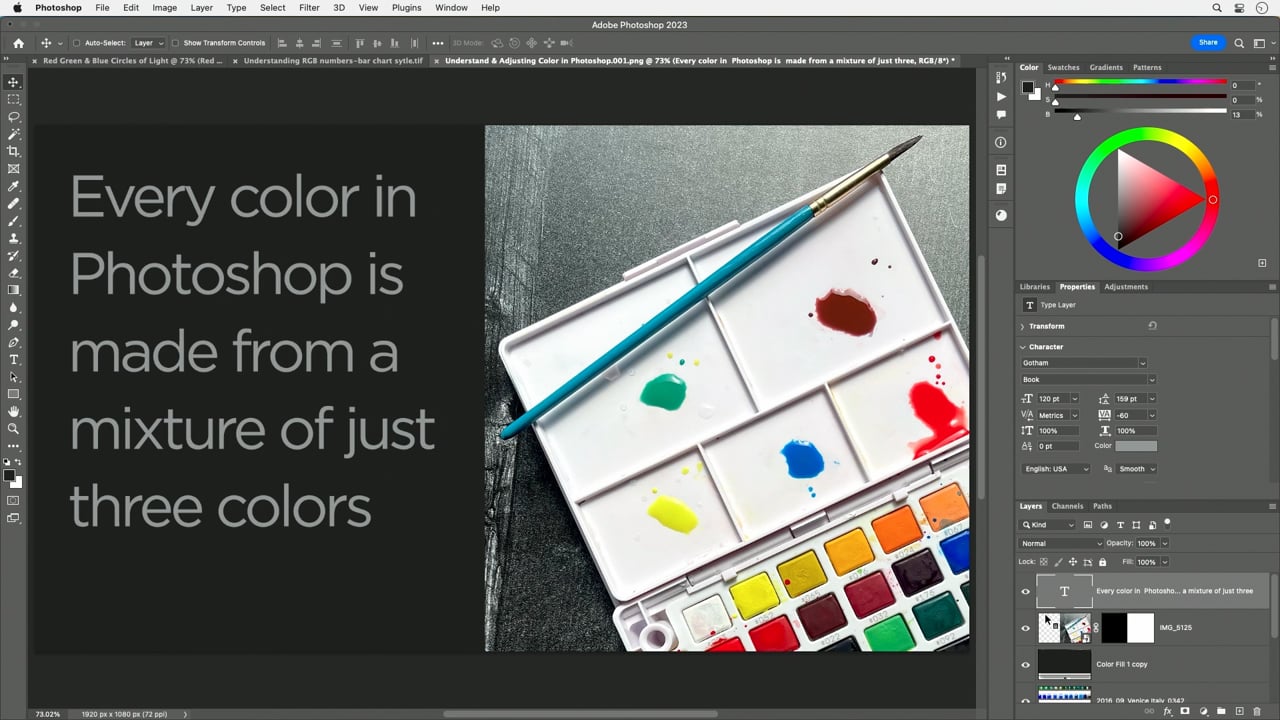1280x720 pixels.
Task: Open the Red Green & Blue Circles document tab
Action: coord(133,61)
